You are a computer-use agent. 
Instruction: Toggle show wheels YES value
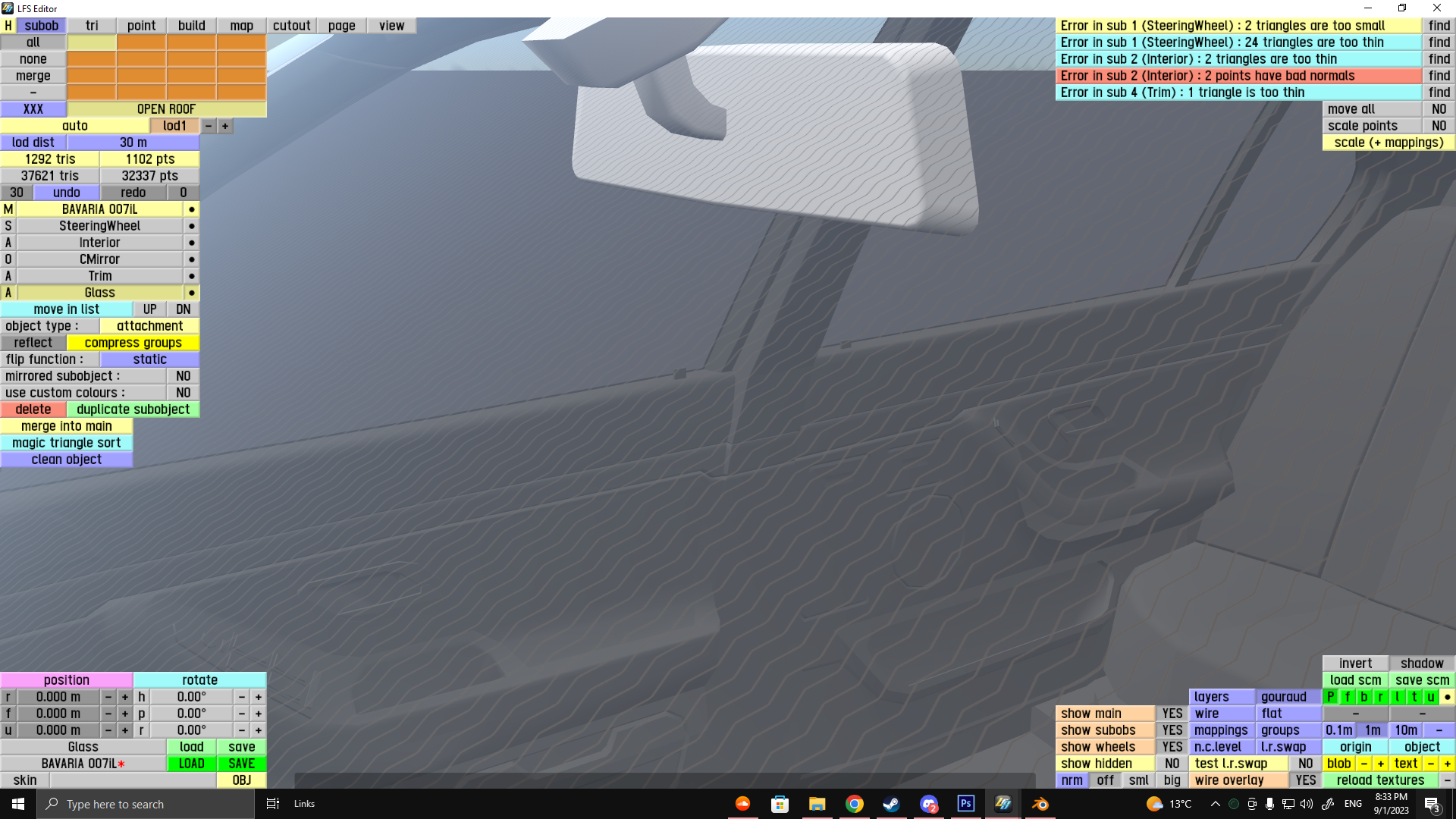click(1172, 747)
